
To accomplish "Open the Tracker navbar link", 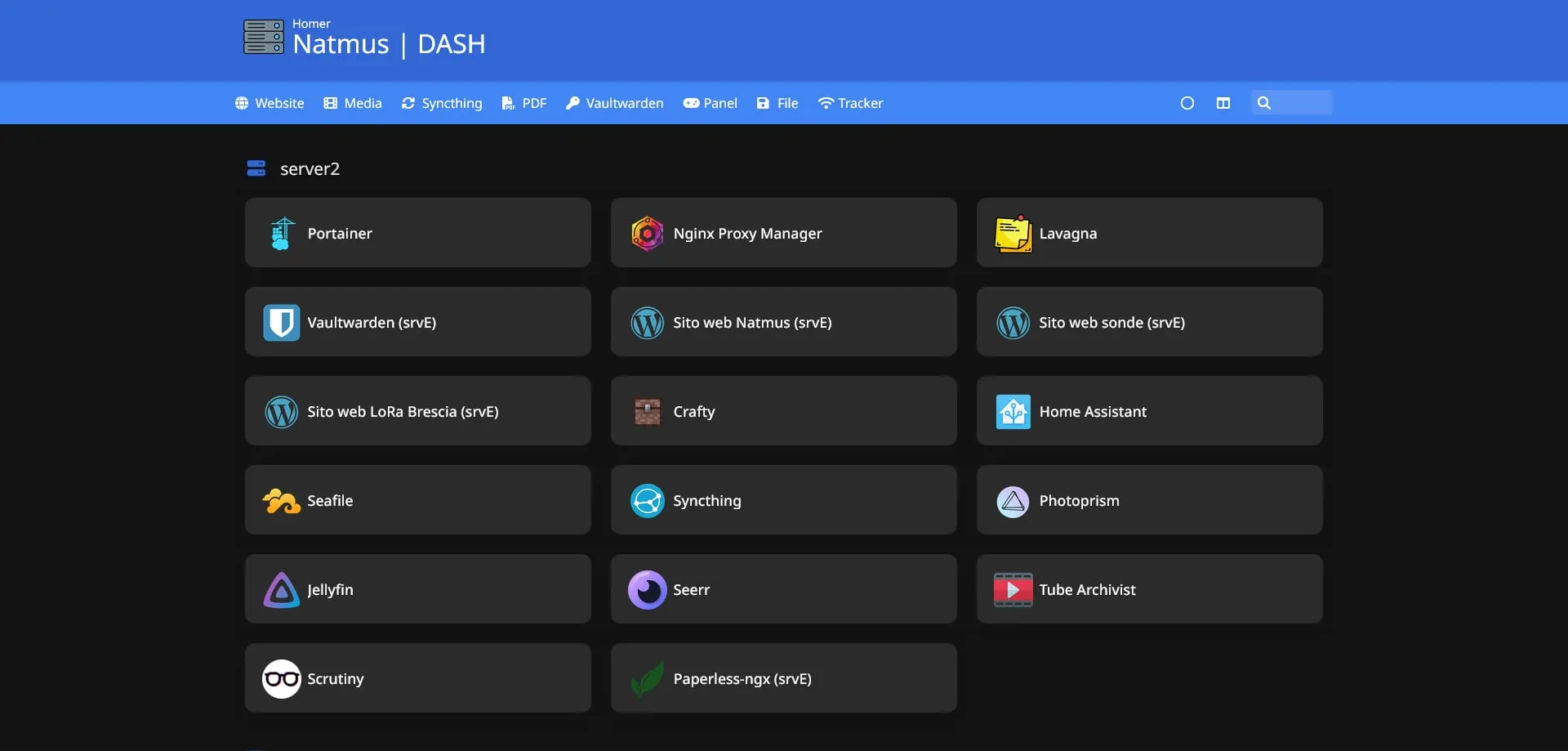I will point(850,103).
